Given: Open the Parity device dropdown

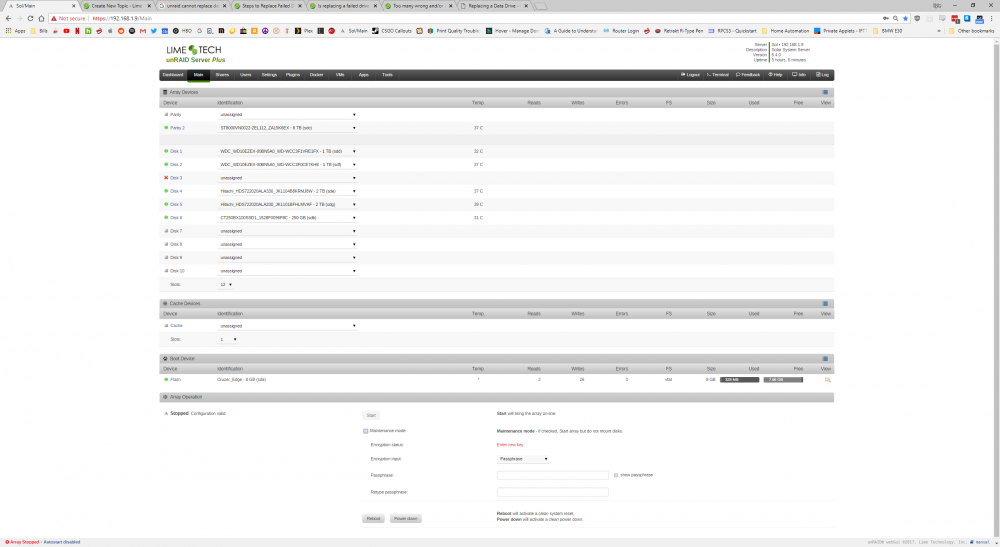Looking at the screenshot, I should [287, 115].
